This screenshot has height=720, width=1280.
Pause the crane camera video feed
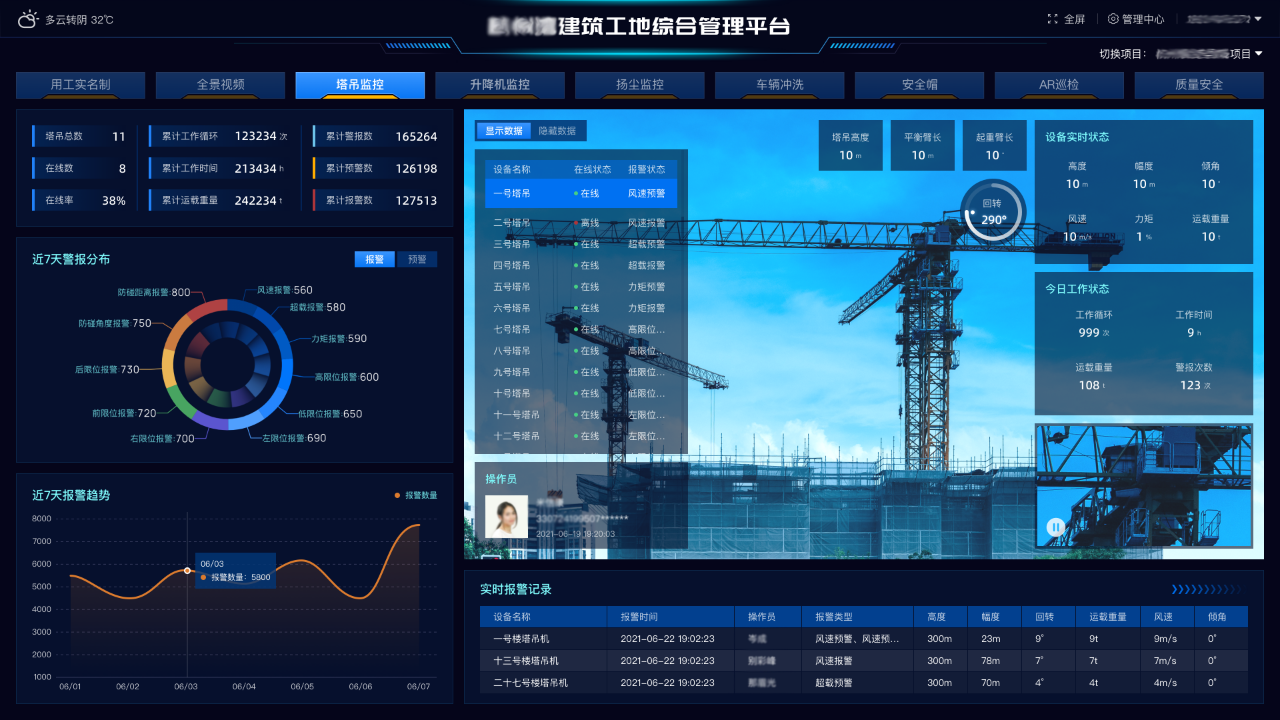(x=1054, y=527)
